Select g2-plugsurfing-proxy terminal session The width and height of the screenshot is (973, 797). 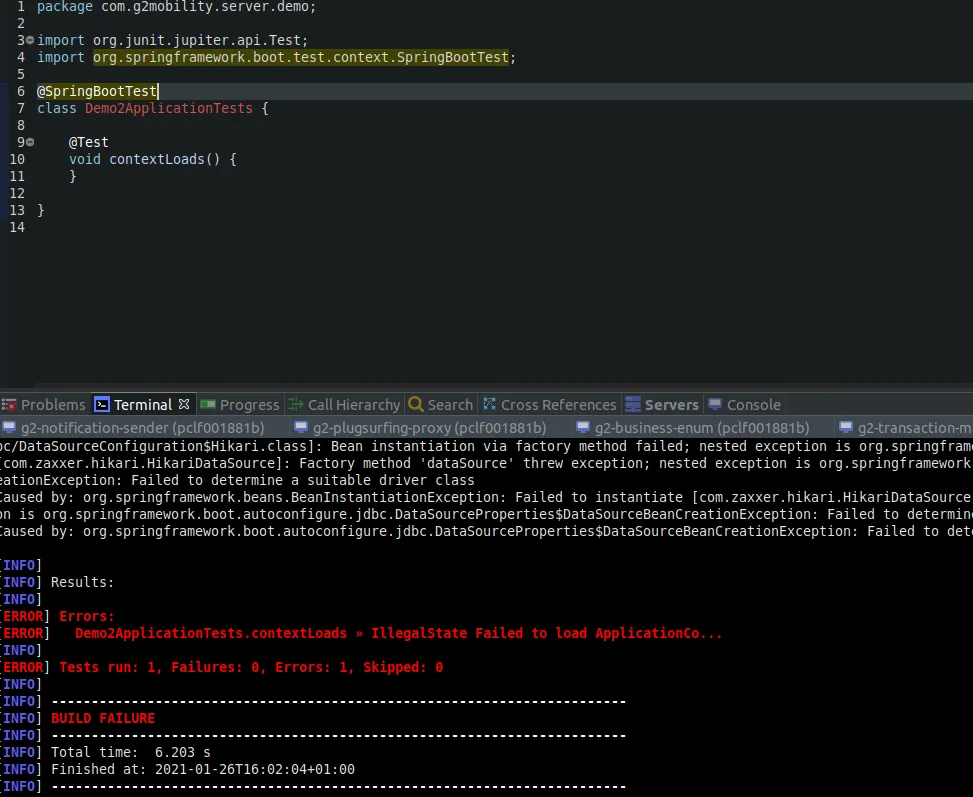coord(421,428)
